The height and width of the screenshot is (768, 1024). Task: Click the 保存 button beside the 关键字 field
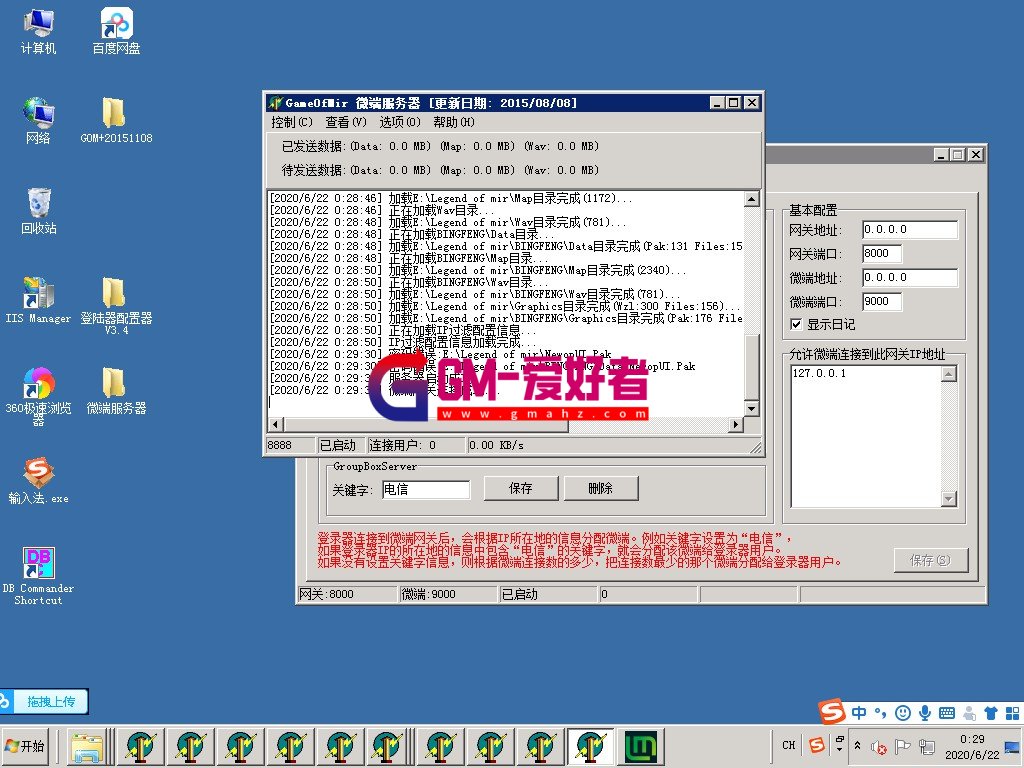tap(520, 489)
